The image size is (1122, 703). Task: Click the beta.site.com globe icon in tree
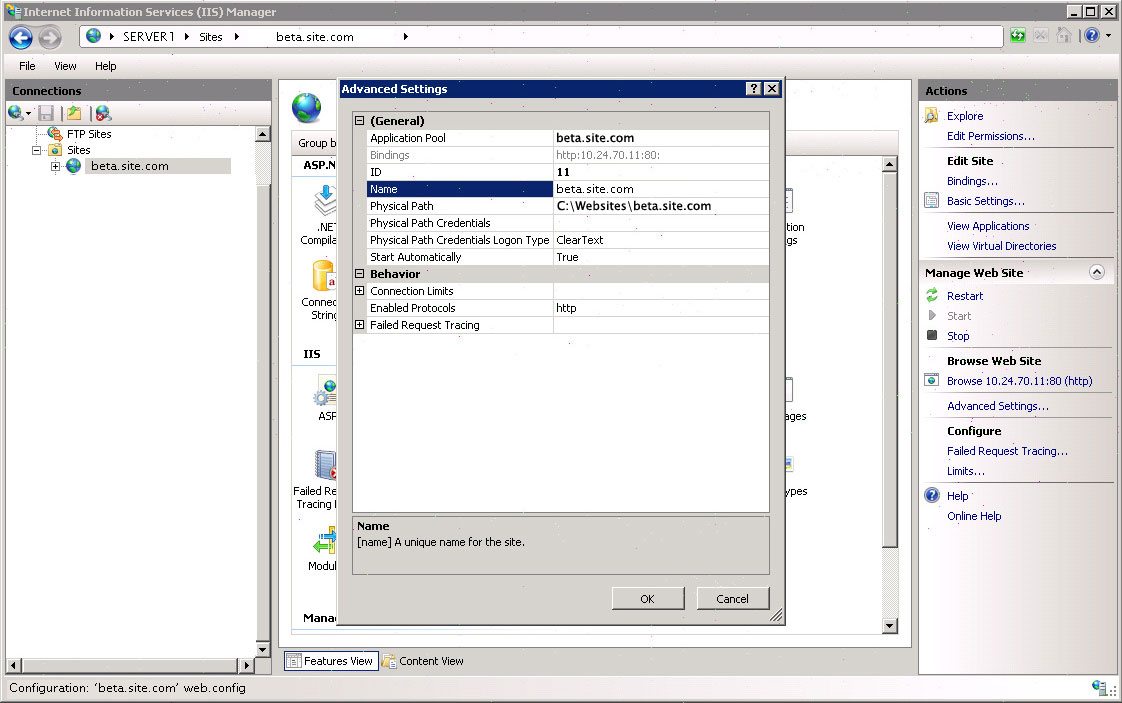point(73,166)
